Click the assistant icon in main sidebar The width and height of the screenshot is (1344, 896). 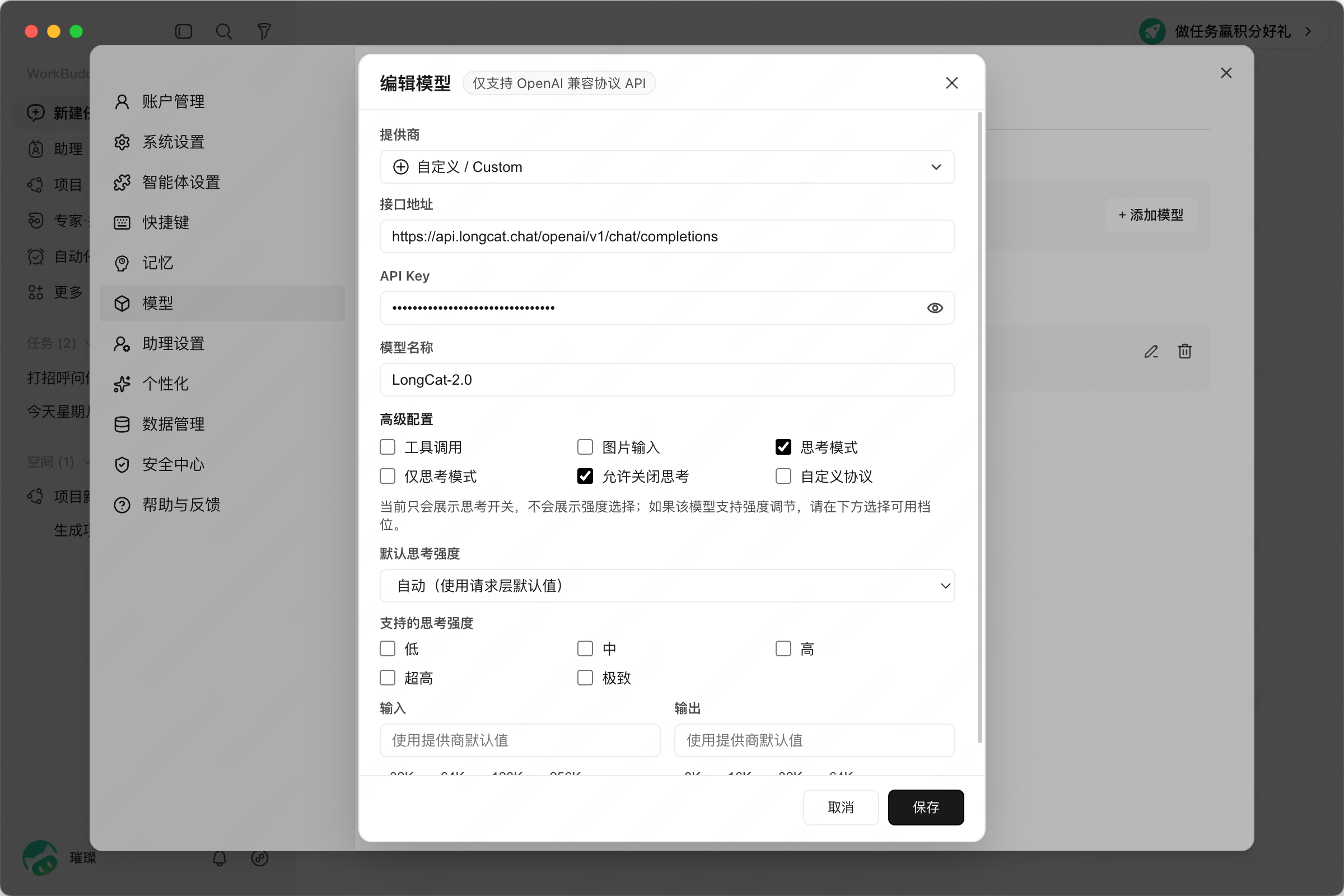click(35, 149)
